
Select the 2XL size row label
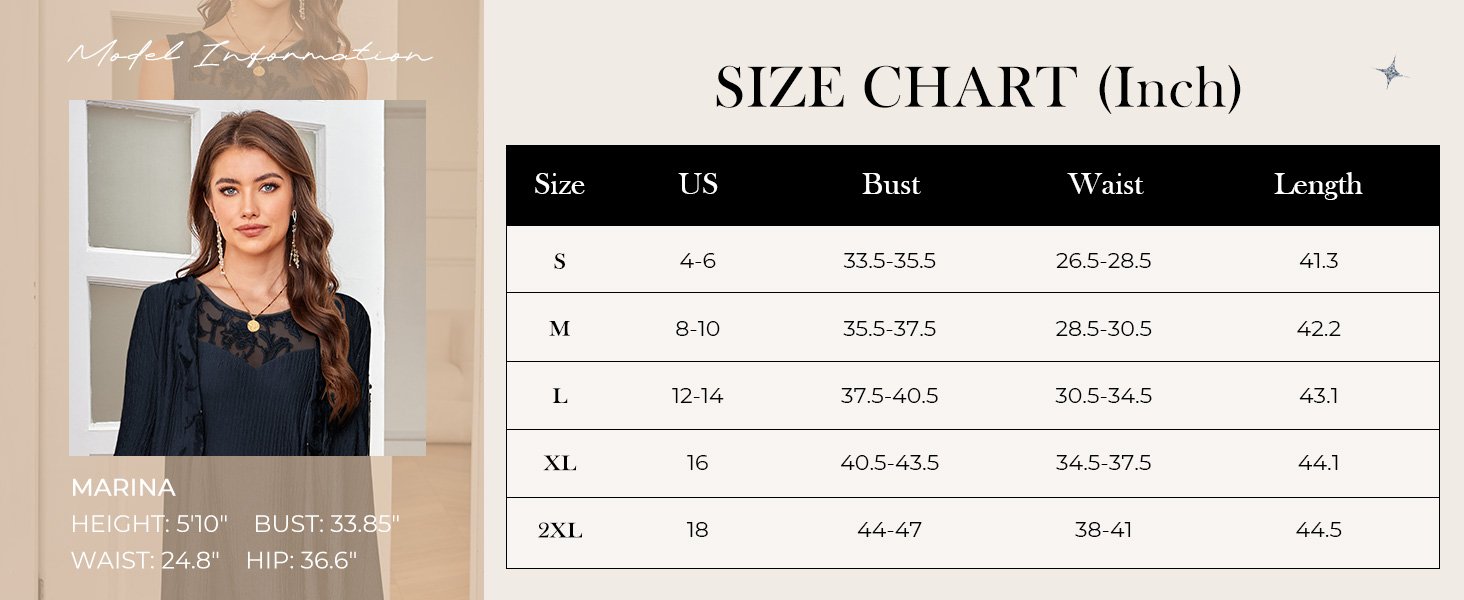[x=560, y=531]
